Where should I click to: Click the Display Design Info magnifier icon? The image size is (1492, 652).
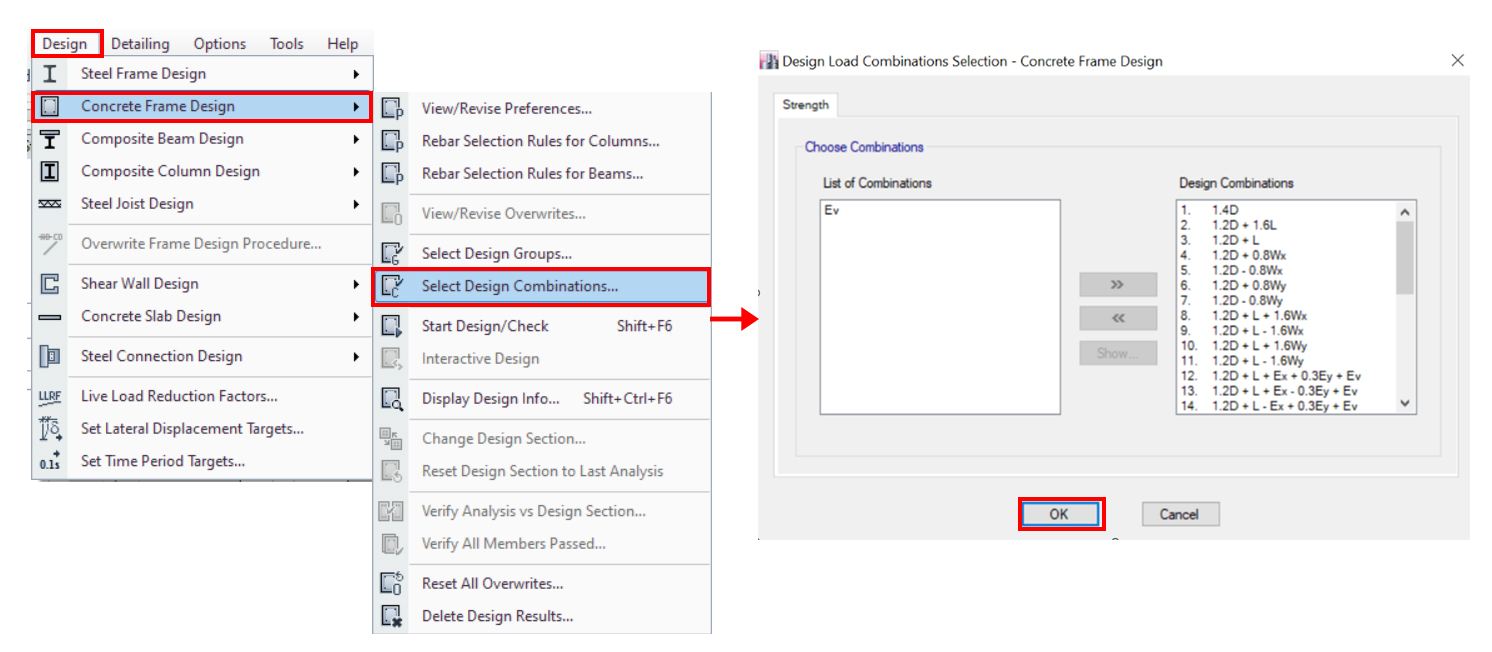point(393,399)
